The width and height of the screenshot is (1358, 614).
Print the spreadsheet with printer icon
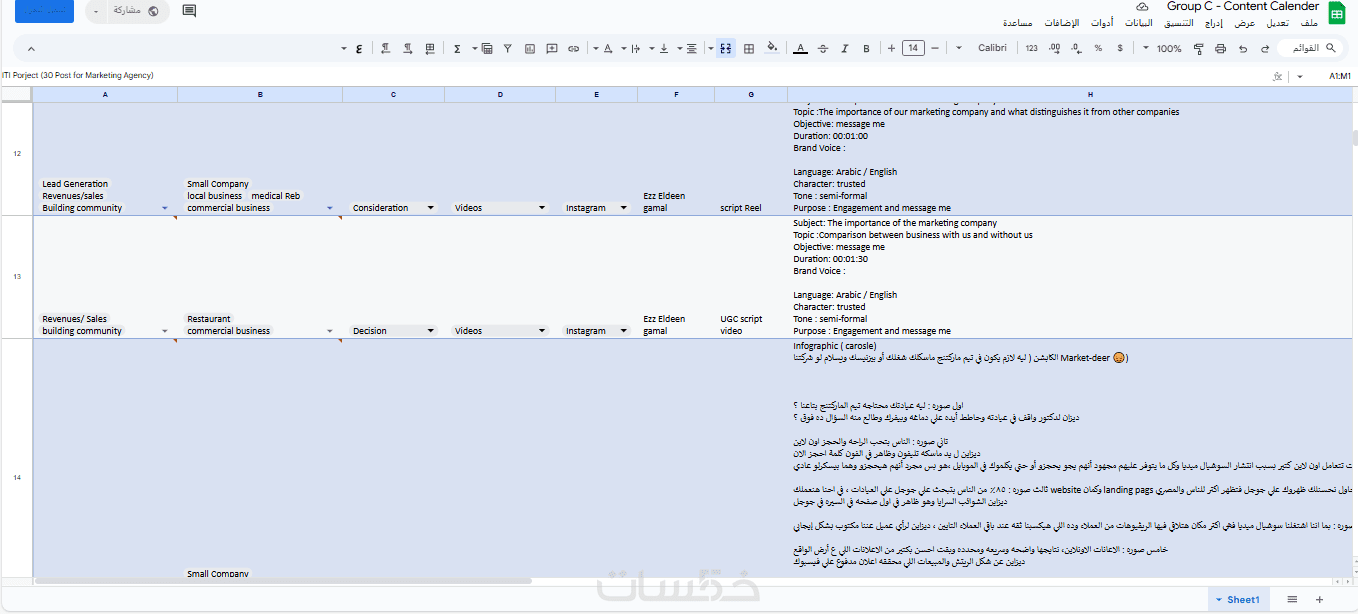[1220, 48]
